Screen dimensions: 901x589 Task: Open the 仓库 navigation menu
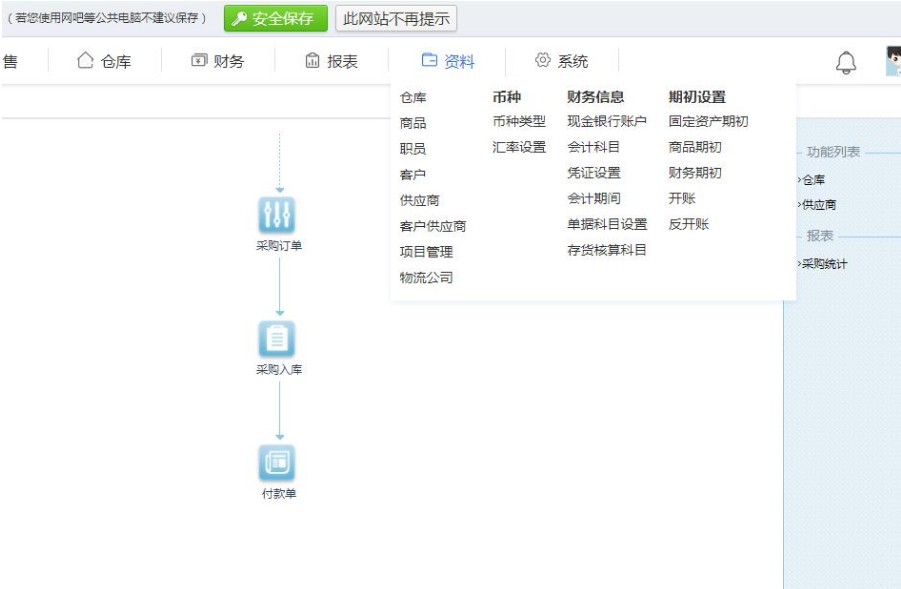[x=105, y=62]
